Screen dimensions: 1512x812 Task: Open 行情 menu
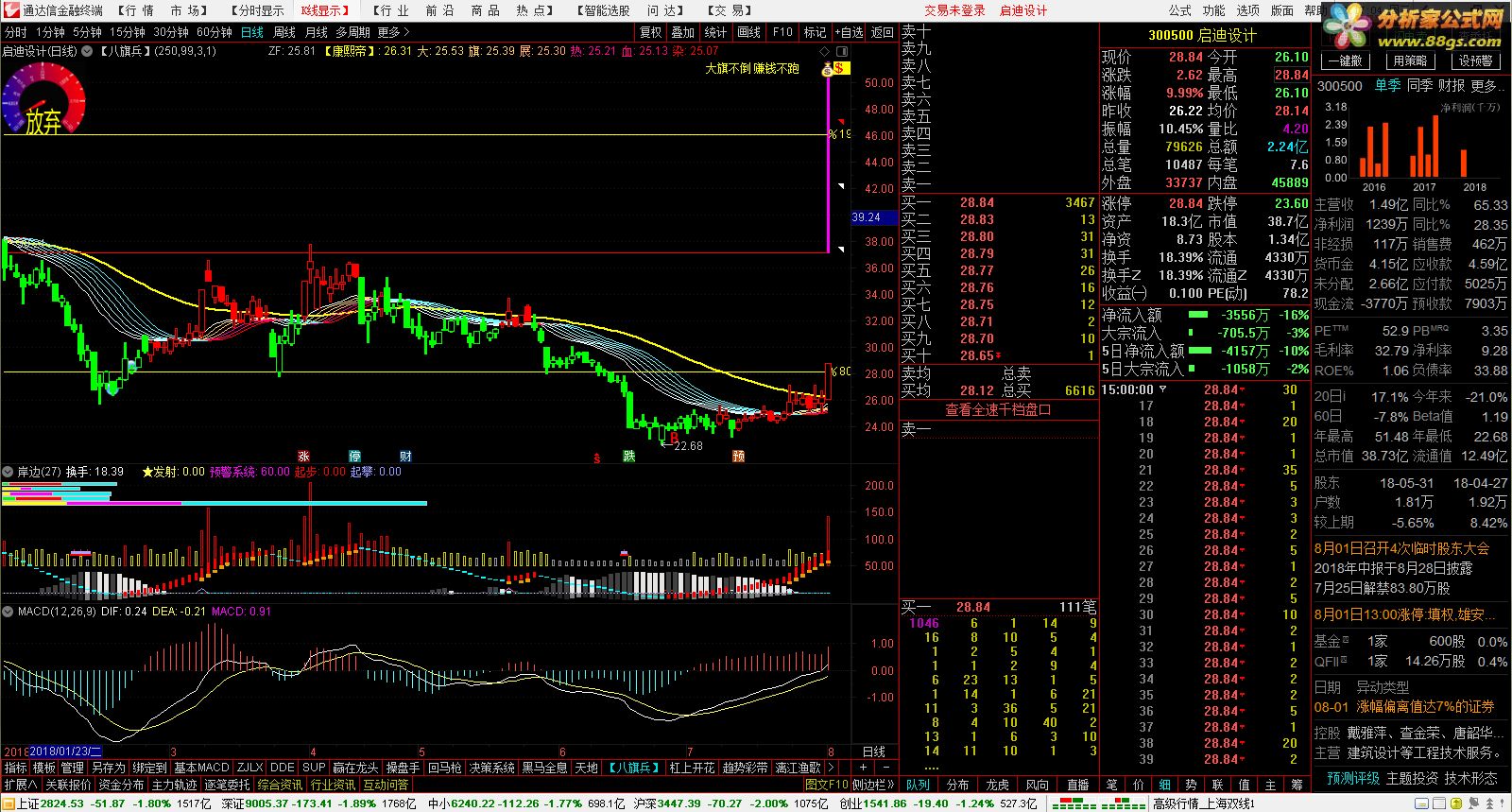pyautogui.click(x=135, y=10)
